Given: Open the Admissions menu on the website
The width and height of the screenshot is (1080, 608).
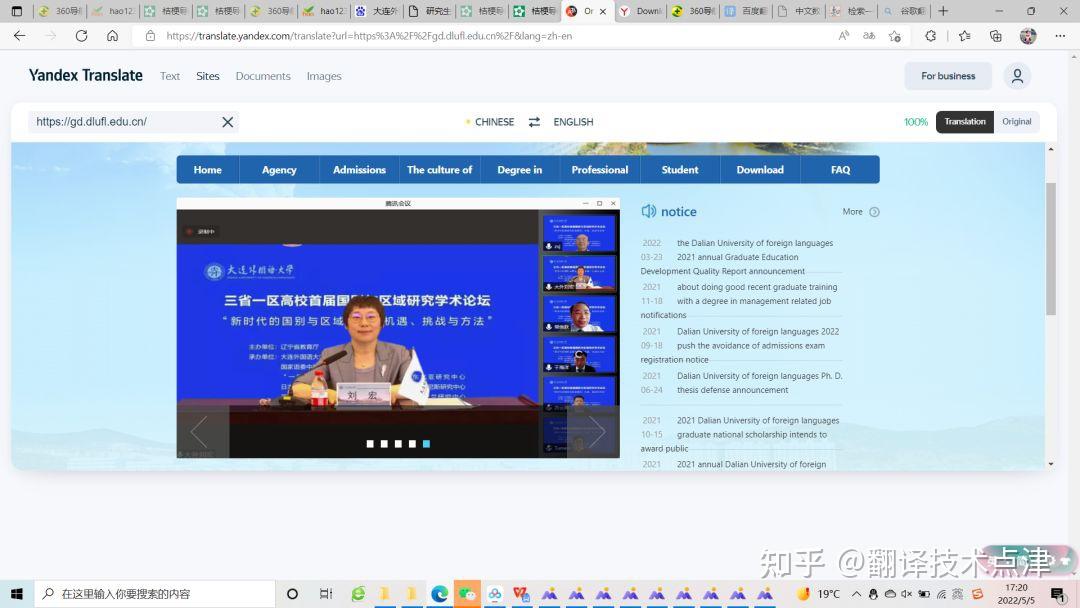Looking at the screenshot, I should point(359,169).
